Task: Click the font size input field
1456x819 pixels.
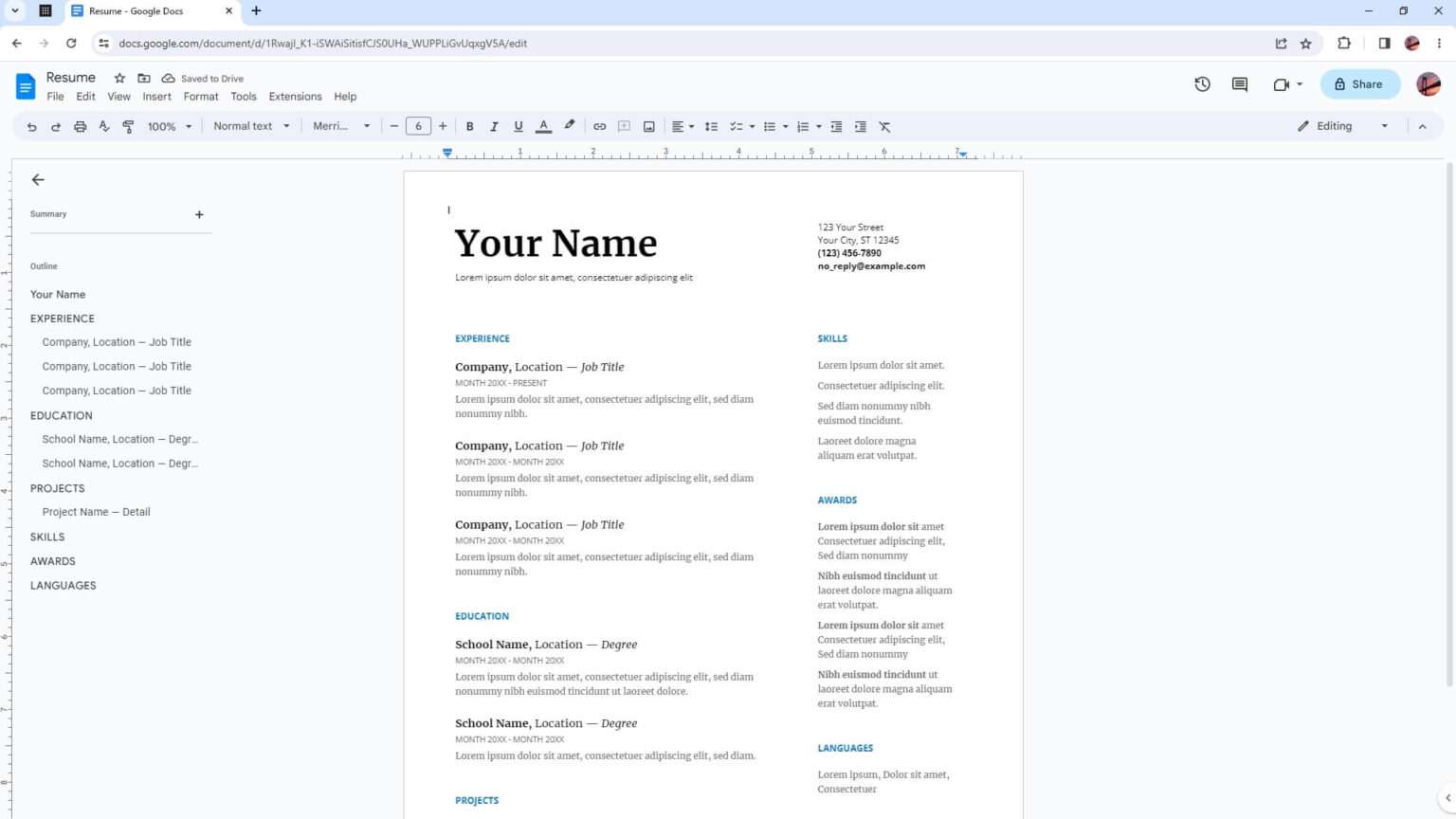Action: [x=418, y=125]
